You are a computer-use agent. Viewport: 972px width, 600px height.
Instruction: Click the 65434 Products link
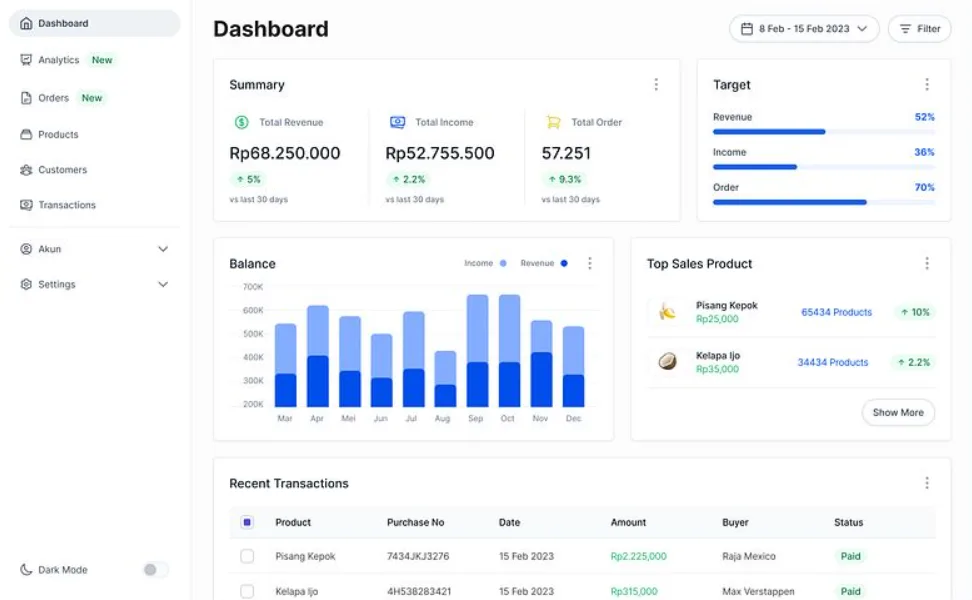coord(836,312)
